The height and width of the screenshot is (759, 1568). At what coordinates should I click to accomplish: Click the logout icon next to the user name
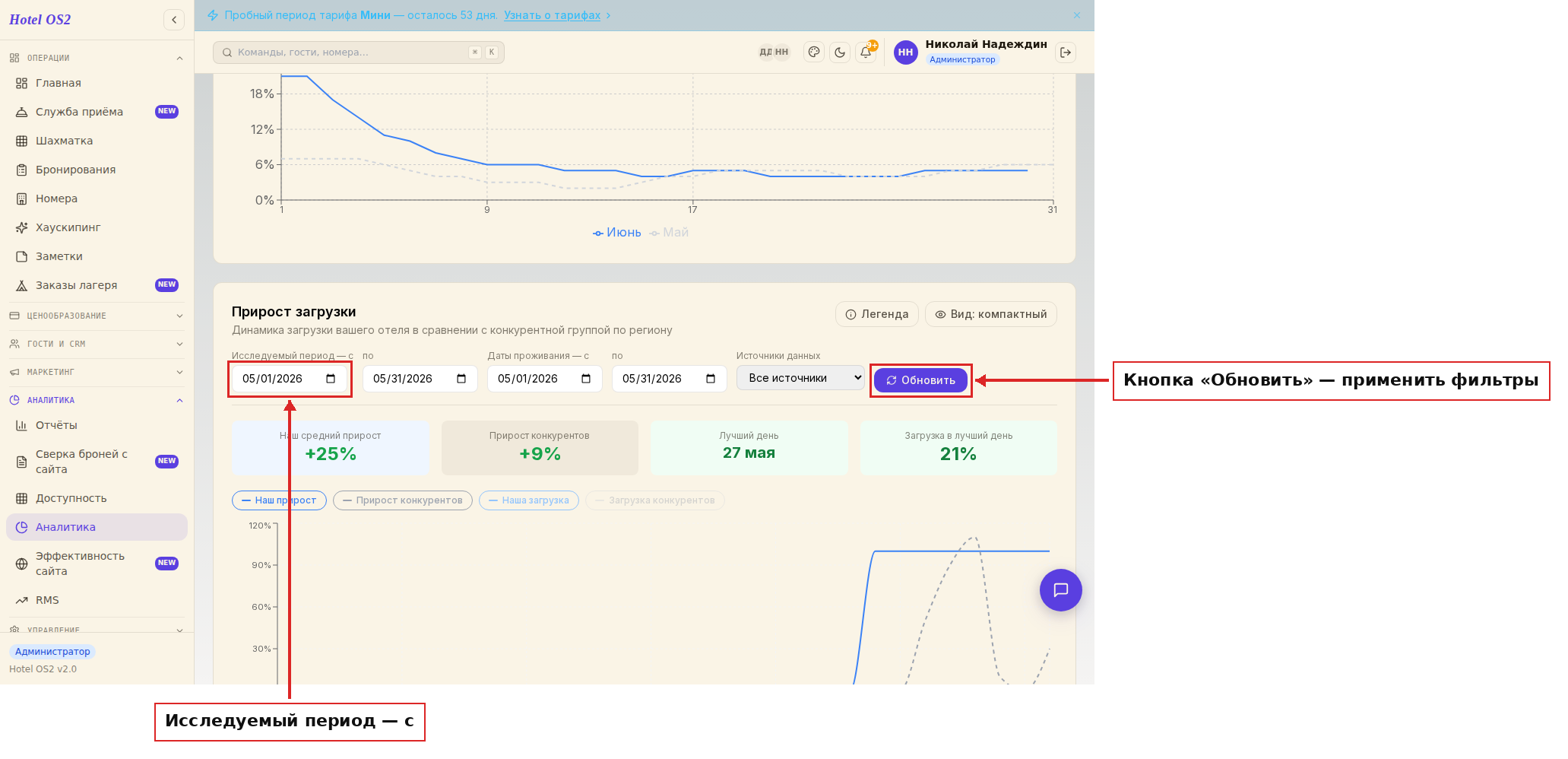[x=1066, y=52]
